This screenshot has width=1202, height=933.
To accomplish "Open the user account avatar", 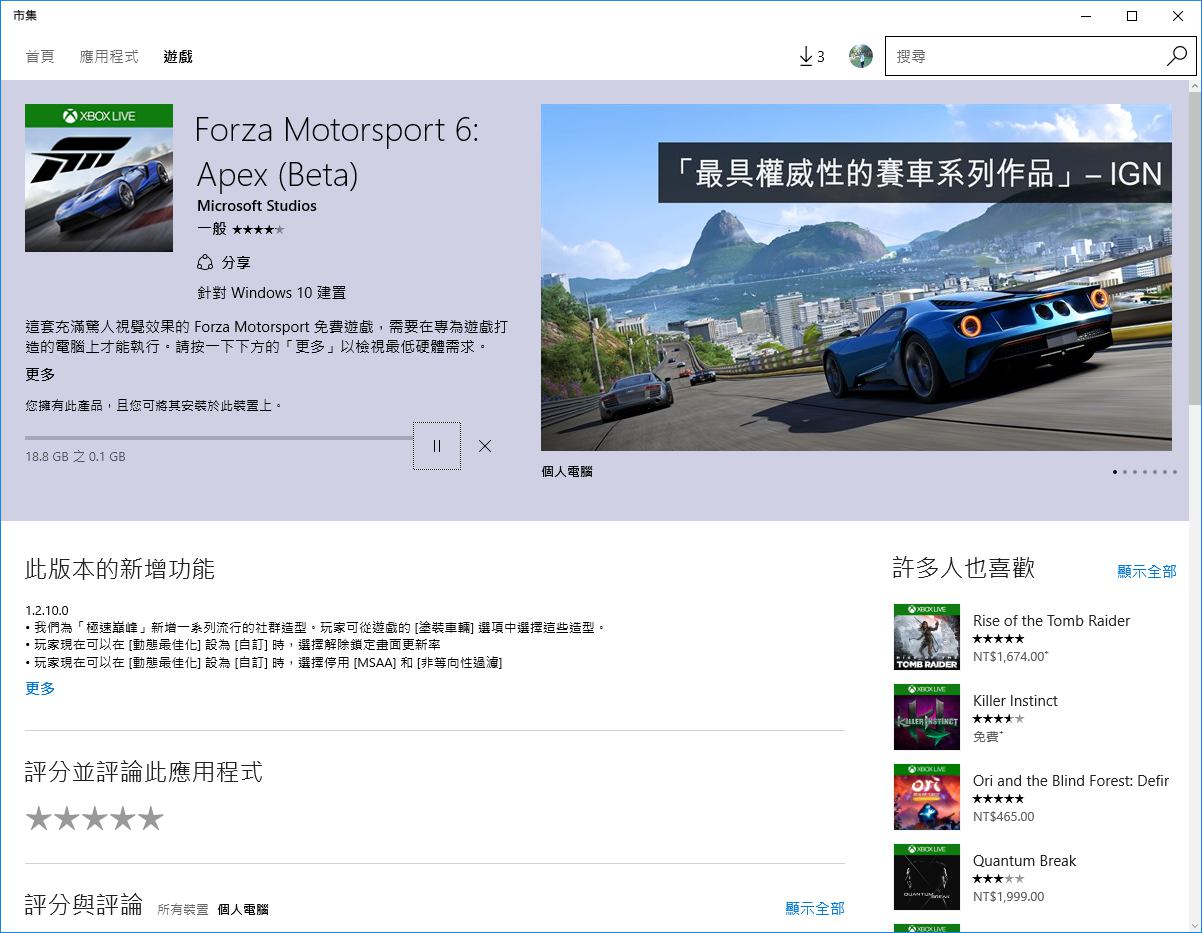I will pyautogui.click(x=860, y=57).
